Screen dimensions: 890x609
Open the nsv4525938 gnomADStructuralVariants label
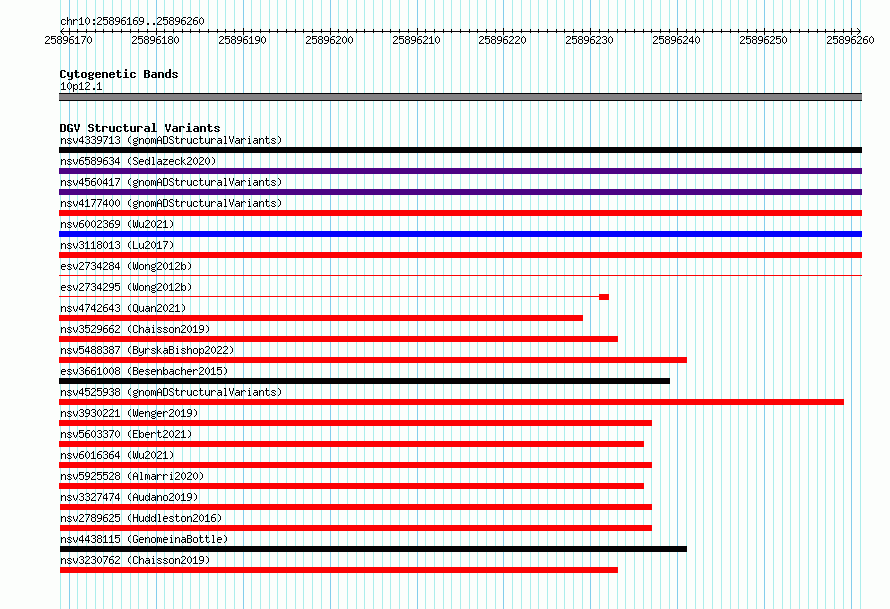[x=171, y=392]
